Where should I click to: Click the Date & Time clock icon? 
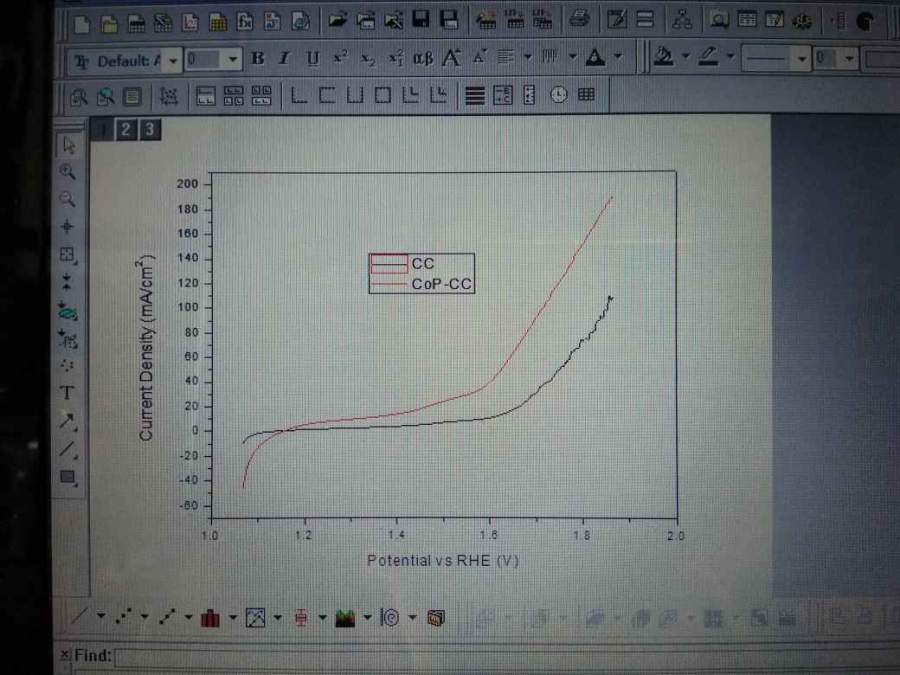click(x=558, y=95)
